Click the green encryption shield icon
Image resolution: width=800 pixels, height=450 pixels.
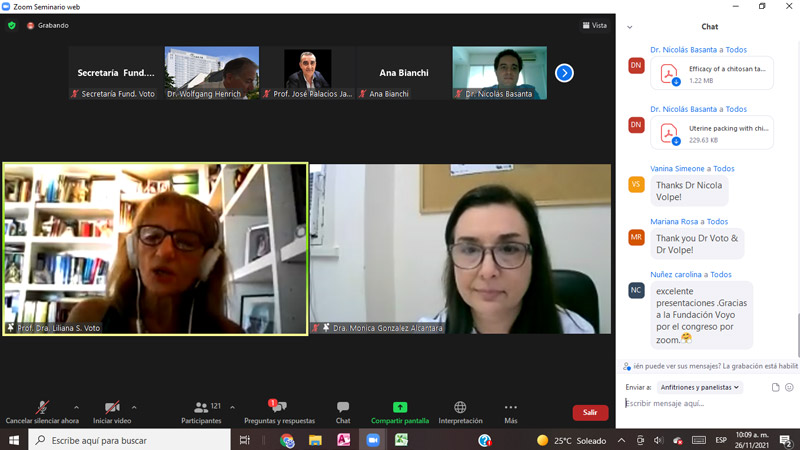(x=12, y=26)
